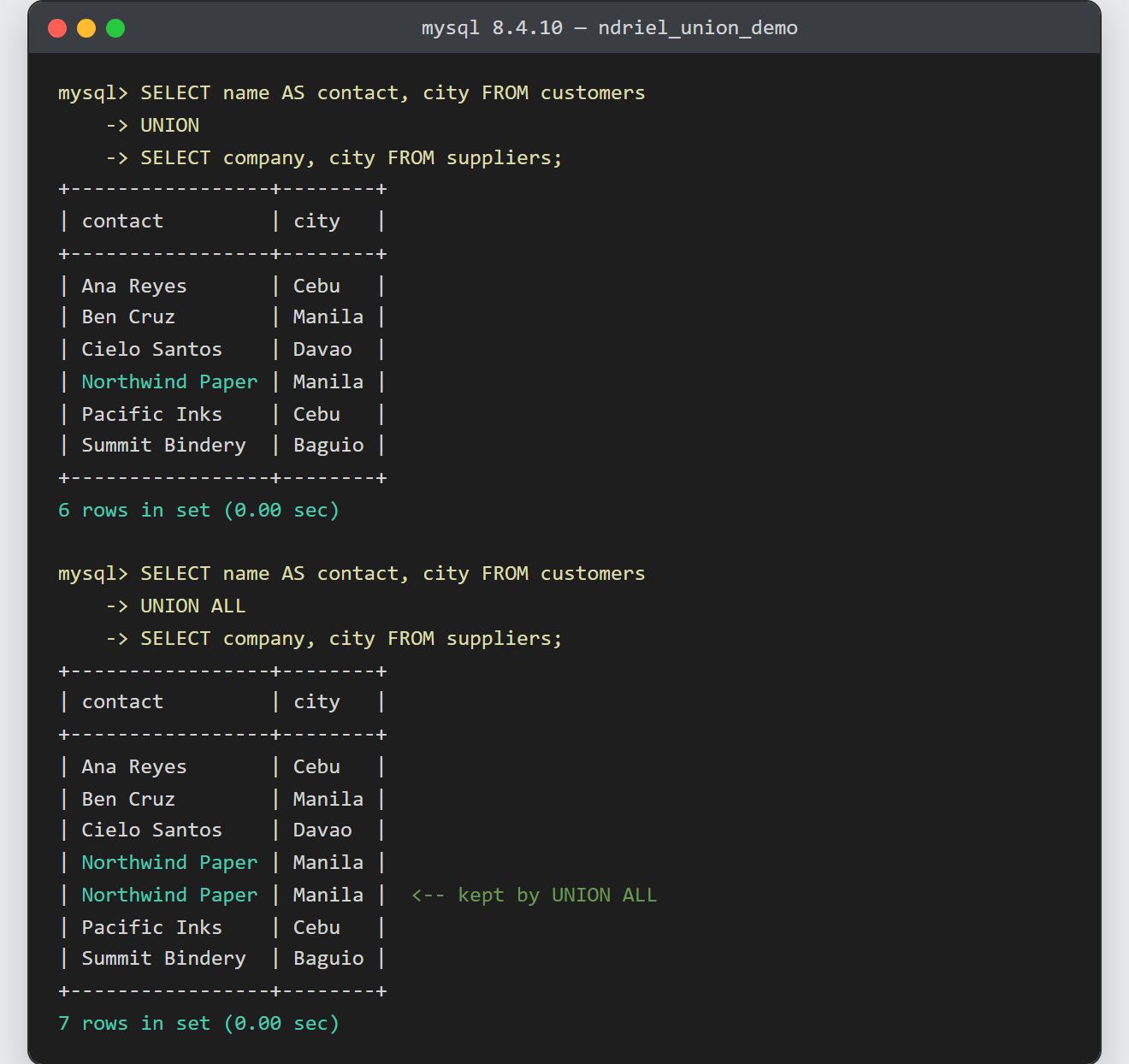Click "Davao" in the six-row result

point(322,350)
